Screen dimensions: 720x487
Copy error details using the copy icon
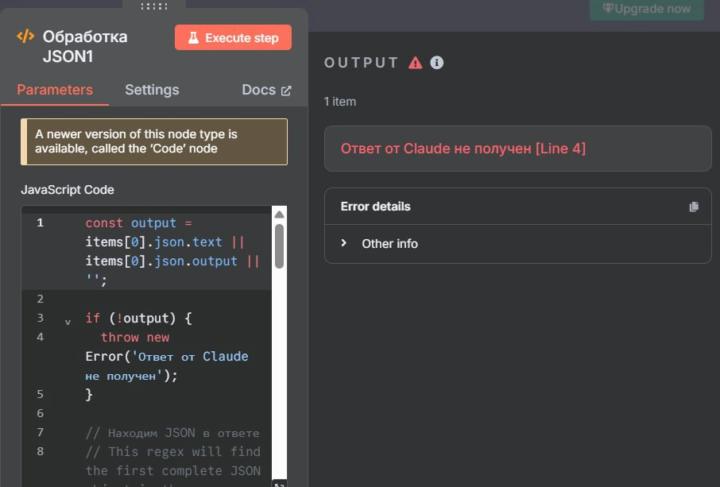click(x=694, y=207)
